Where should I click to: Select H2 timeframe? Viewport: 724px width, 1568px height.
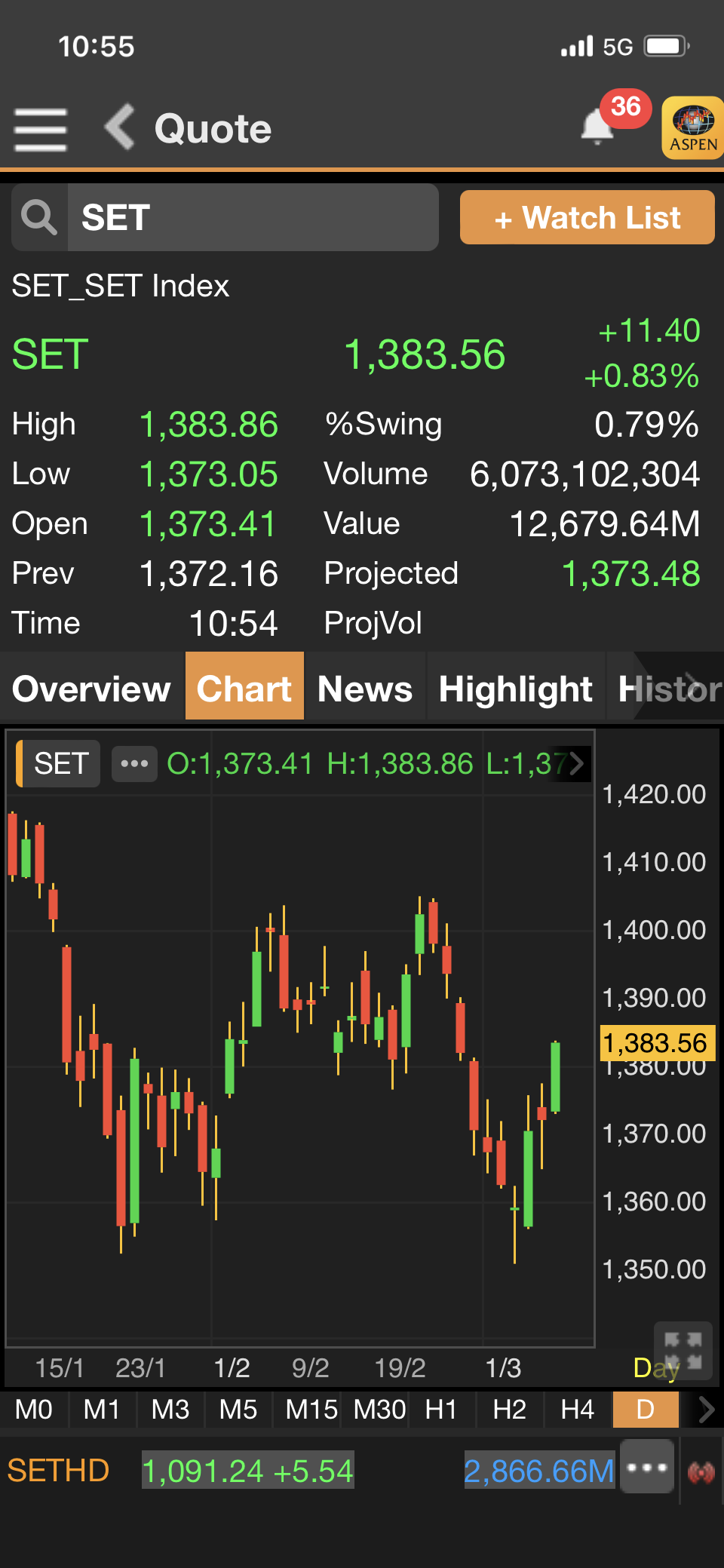(x=509, y=1409)
